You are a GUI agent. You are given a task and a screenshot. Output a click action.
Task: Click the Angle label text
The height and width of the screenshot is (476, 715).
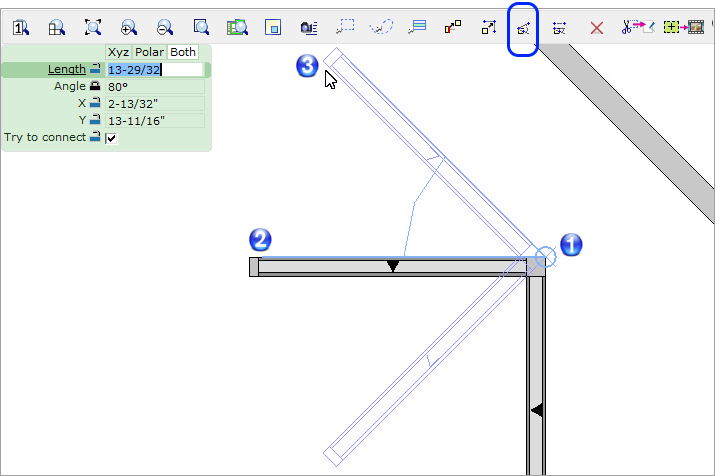pyautogui.click(x=70, y=86)
